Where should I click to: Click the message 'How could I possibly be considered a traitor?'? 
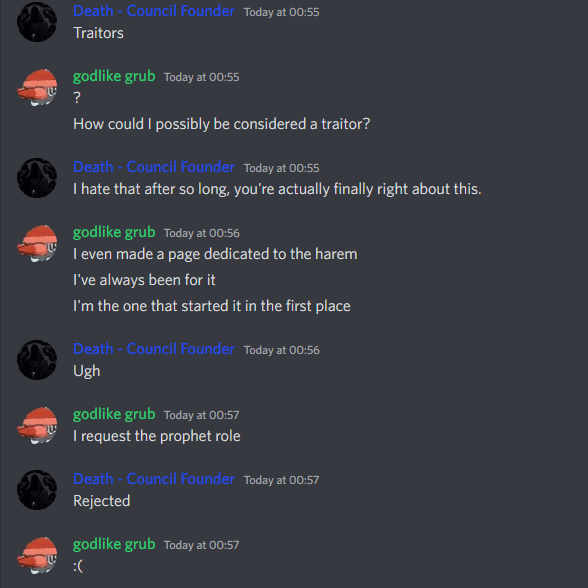coord(222,124)
